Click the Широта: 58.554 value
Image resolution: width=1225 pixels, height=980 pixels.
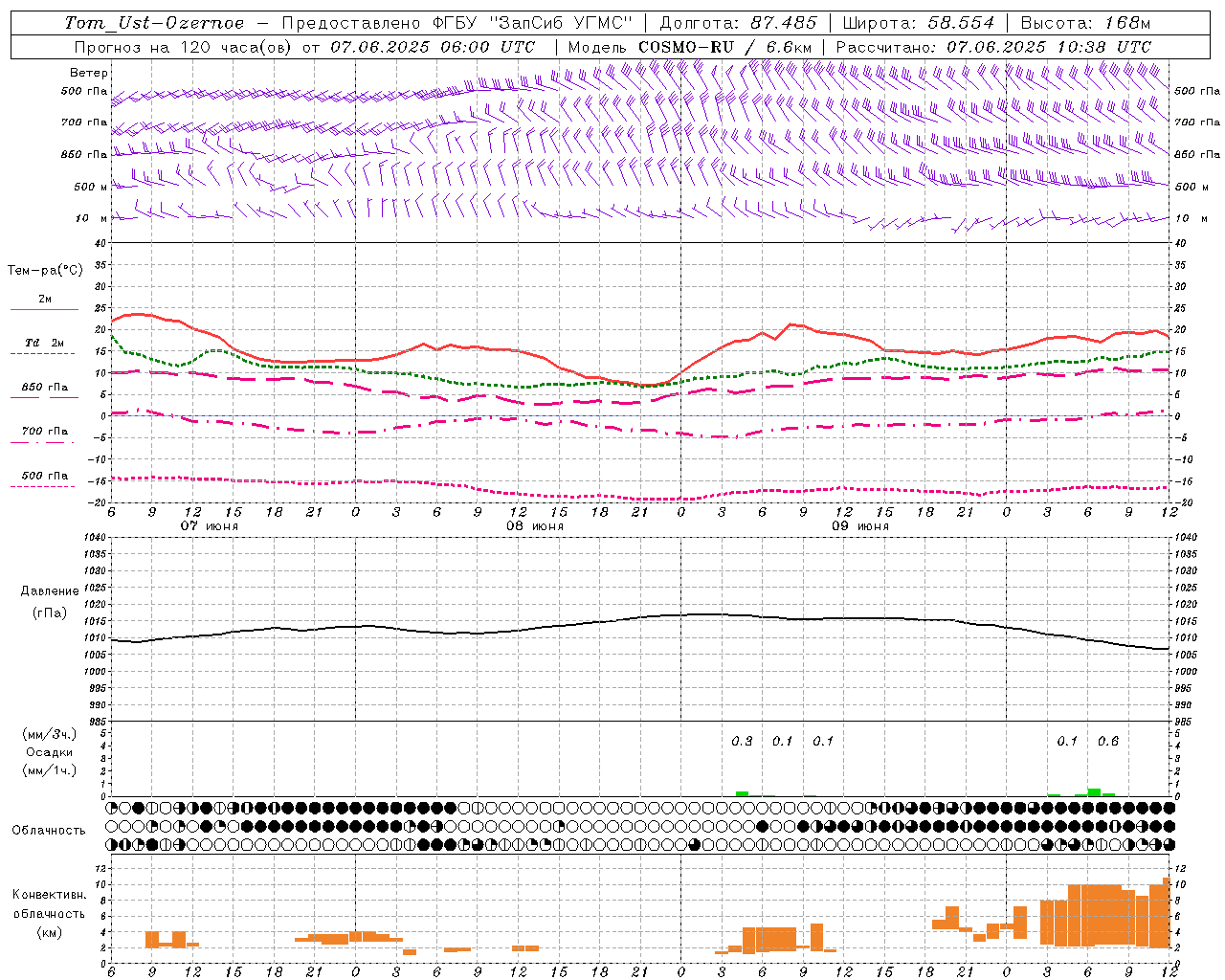[919, 23]
